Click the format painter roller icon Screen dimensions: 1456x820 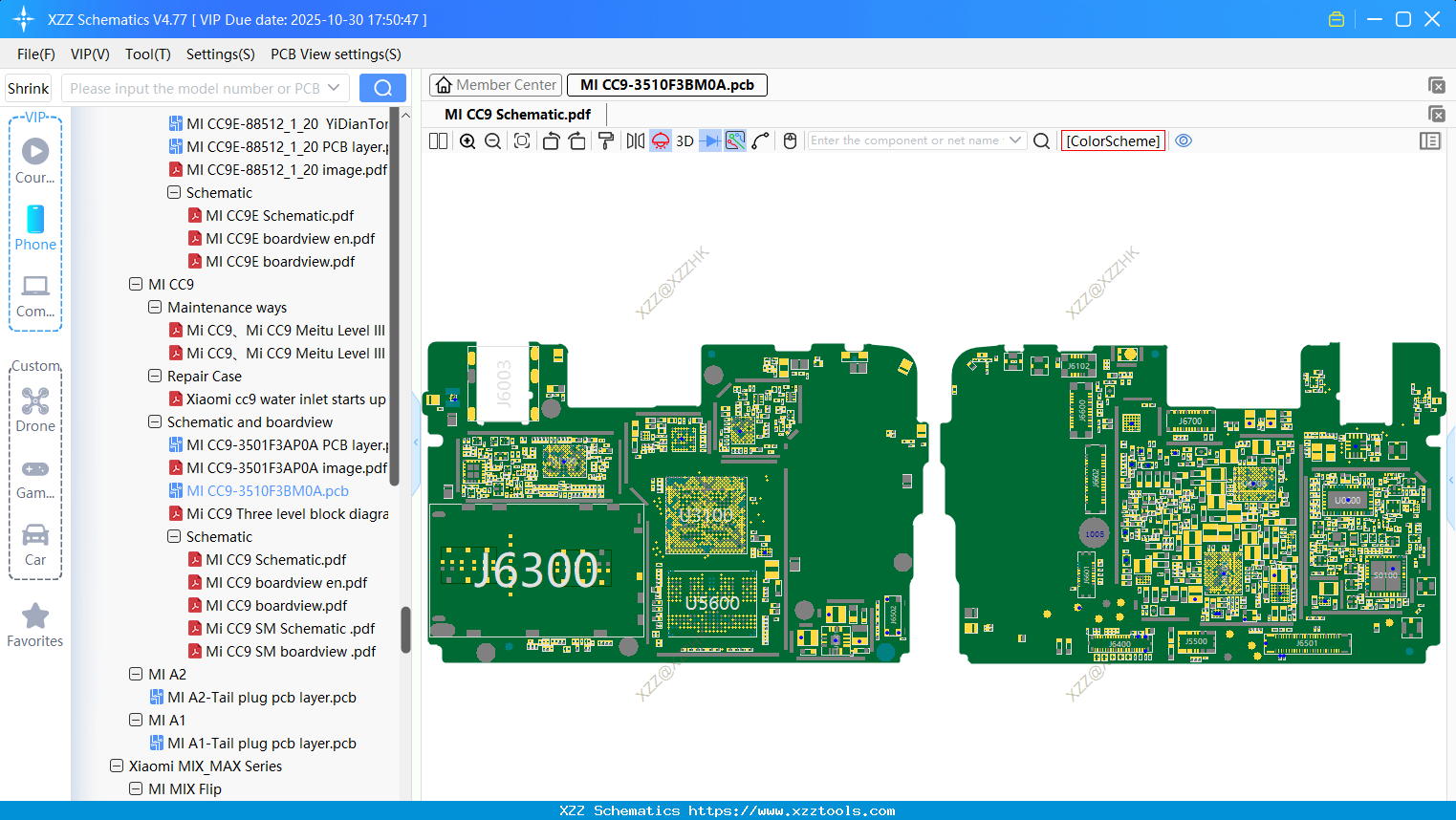click(606, 141)
